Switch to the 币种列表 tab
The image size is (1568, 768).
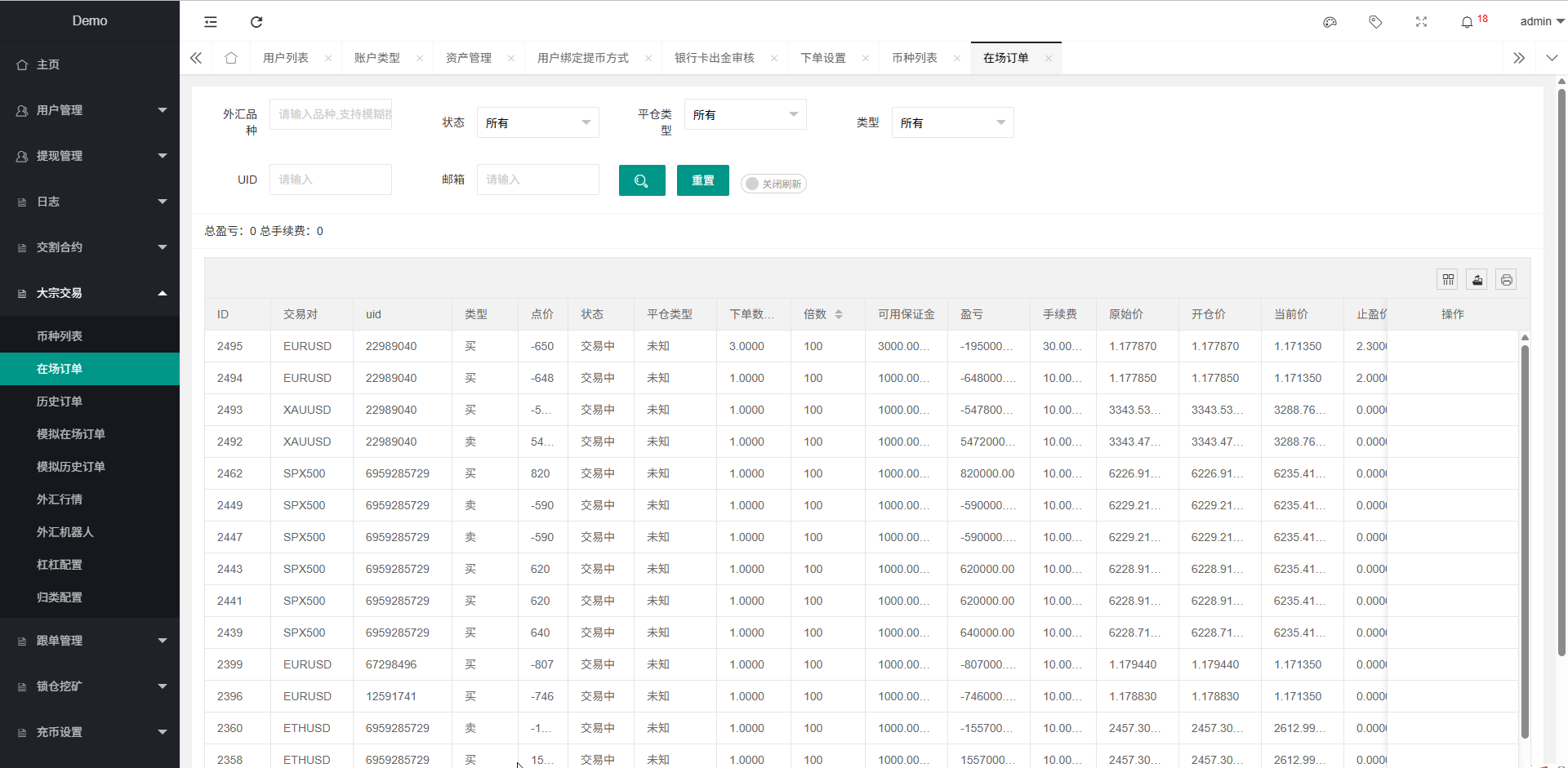click(x=914, y=58)
